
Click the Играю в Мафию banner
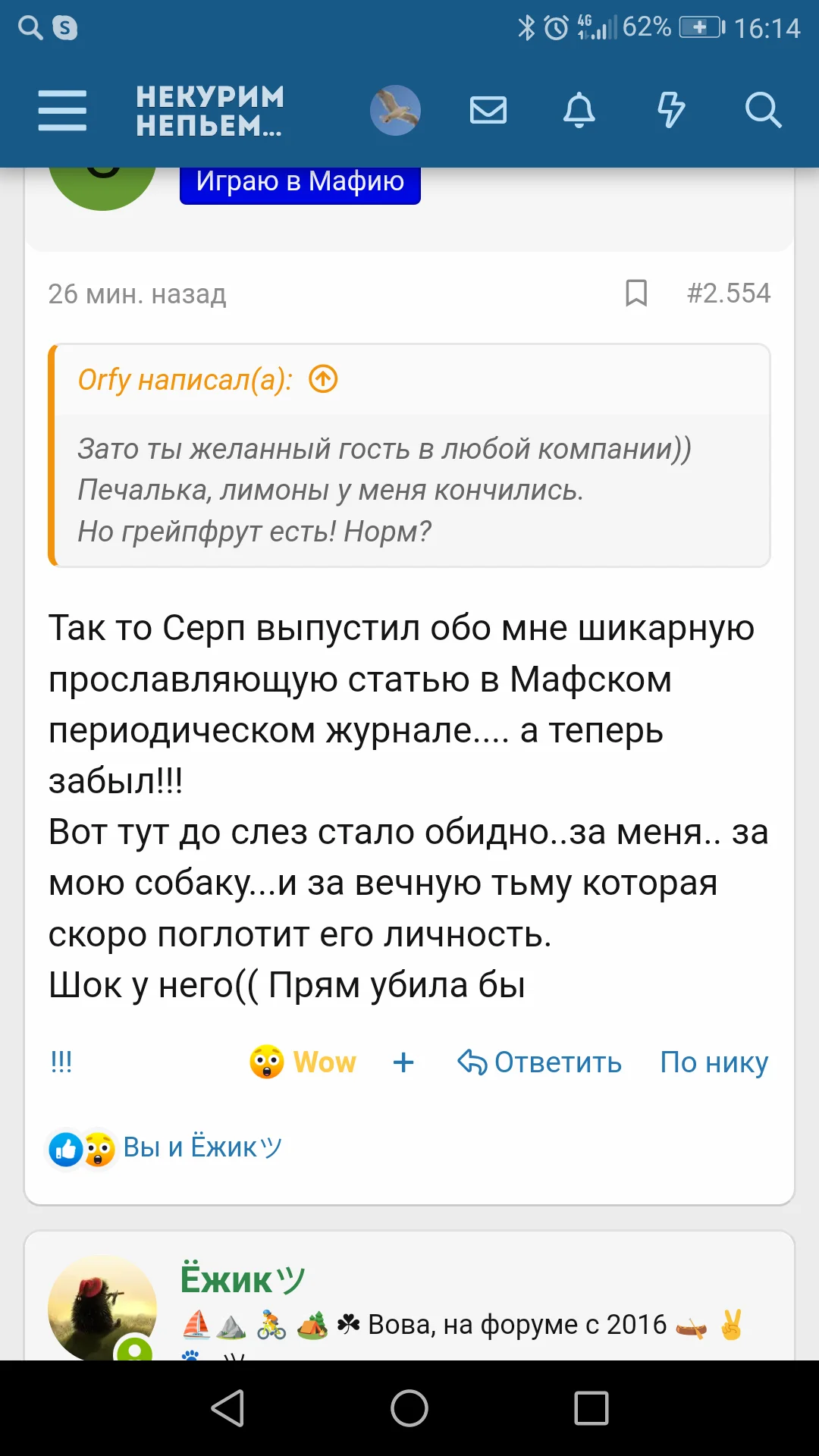click(x=300, y=184)
